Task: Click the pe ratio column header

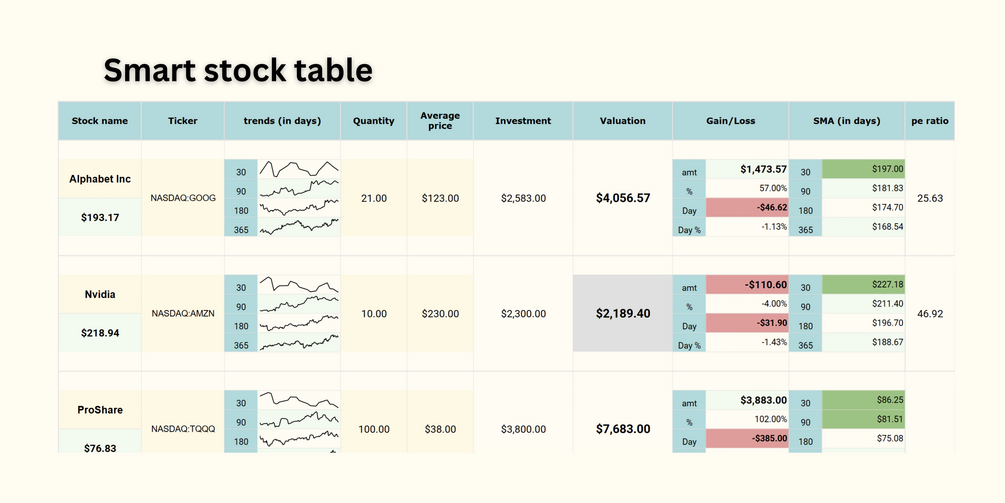Action: 930,121
